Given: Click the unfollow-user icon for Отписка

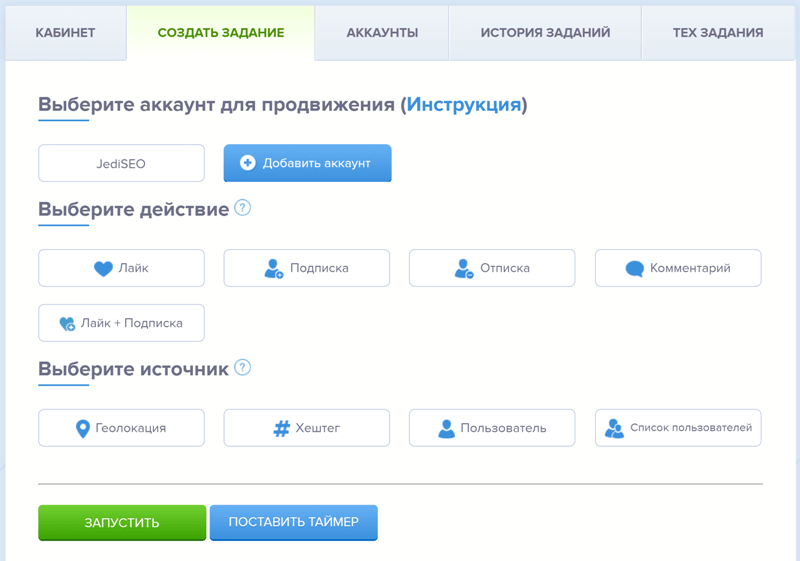Looking at the screenshot, I should pyautogui.click(x=464, y=269).
